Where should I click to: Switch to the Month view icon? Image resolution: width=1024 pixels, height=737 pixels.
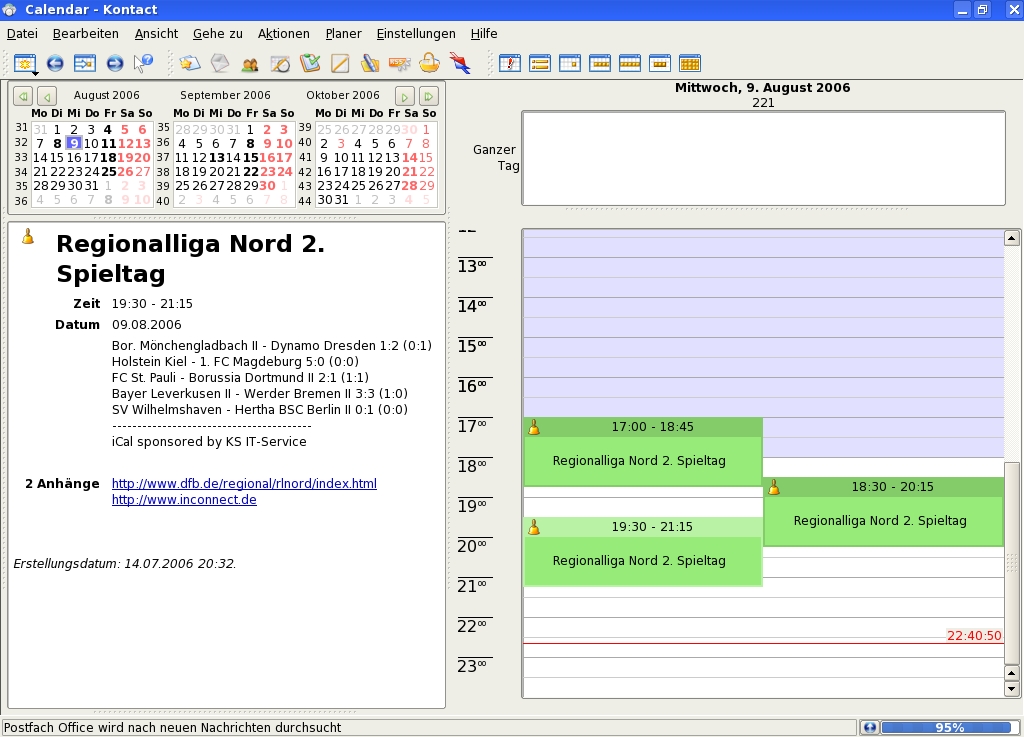click(x=690, y=63)
